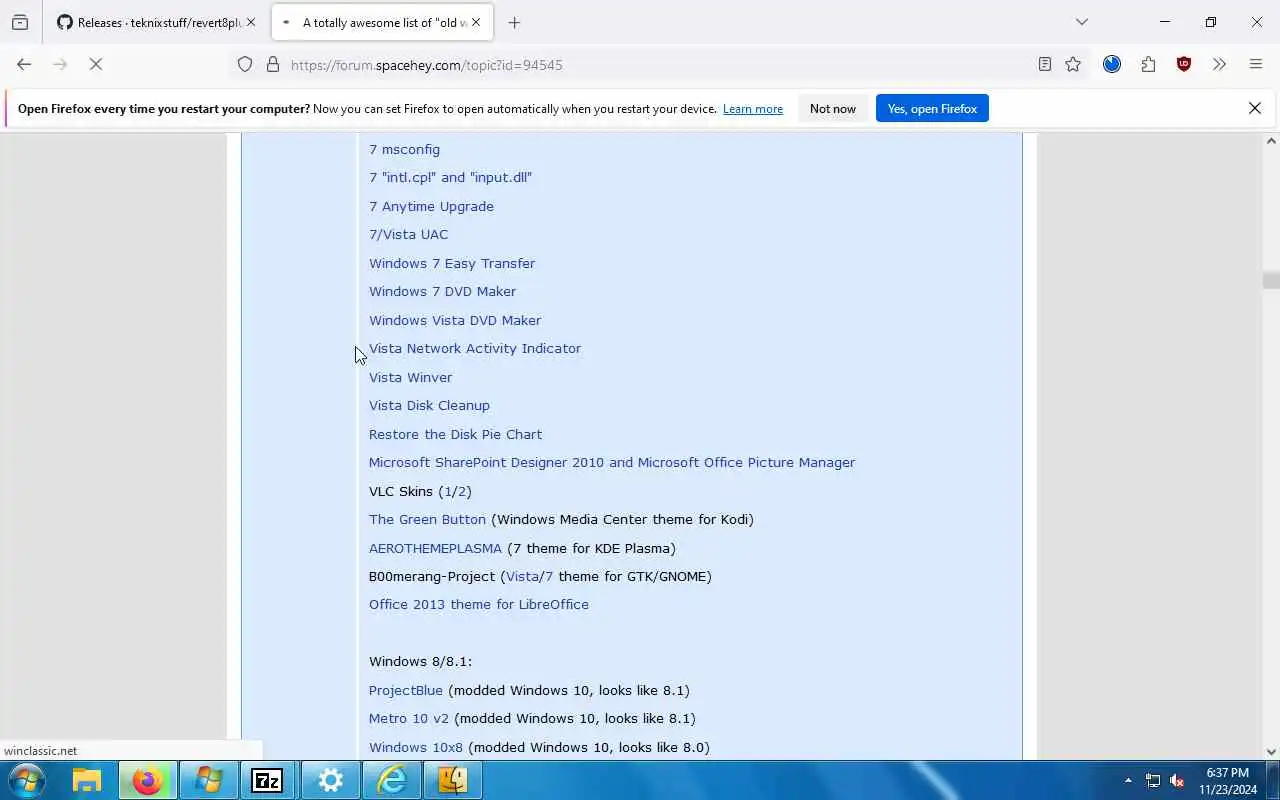
Task: Open the 7 Anytime Upgrade link
Action: (431, 206)
